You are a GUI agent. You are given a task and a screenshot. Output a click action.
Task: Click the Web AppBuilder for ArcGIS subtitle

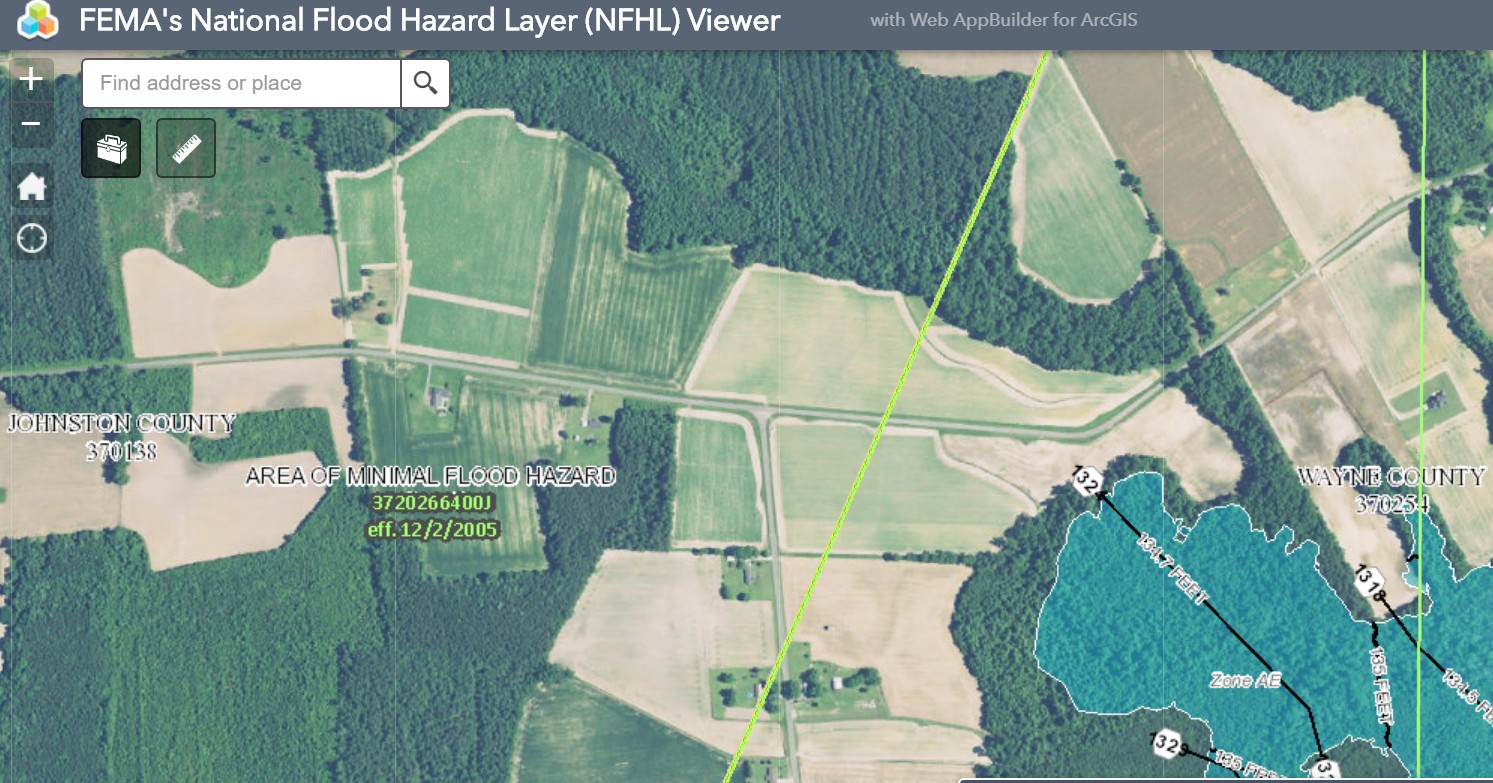[1003, 20]
